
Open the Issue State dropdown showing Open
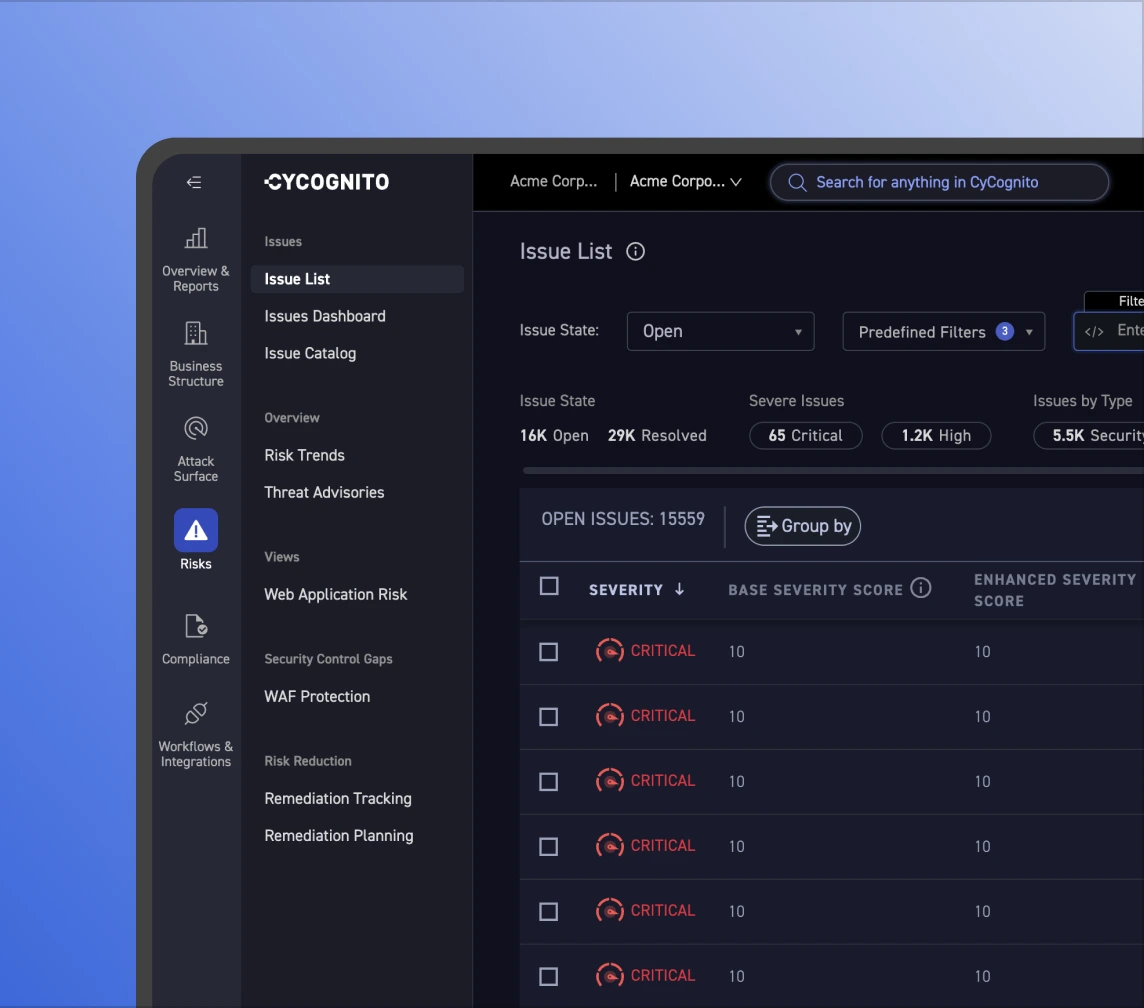(720, 331)
